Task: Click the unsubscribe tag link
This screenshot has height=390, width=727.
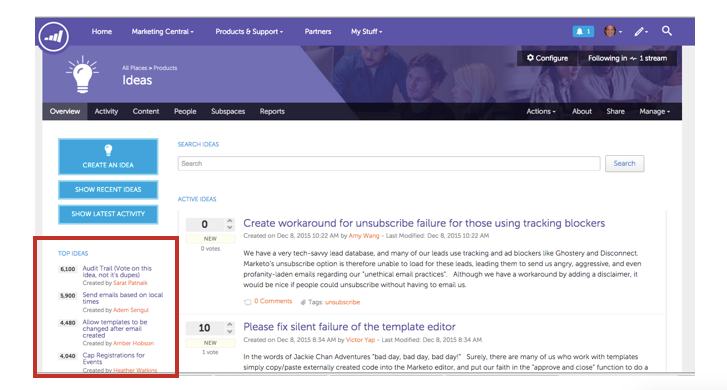Action: pos(342,302)
